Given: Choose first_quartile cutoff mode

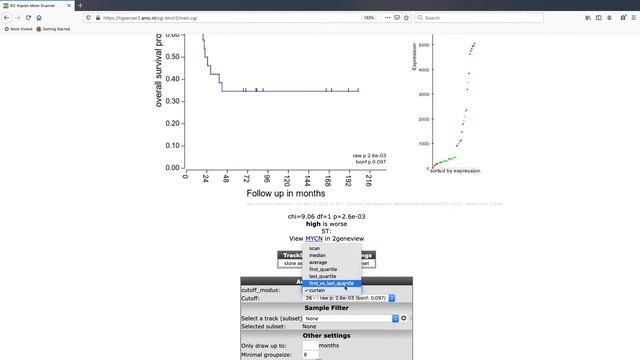Looking at the screenshot, I should [x=331, y=269].
